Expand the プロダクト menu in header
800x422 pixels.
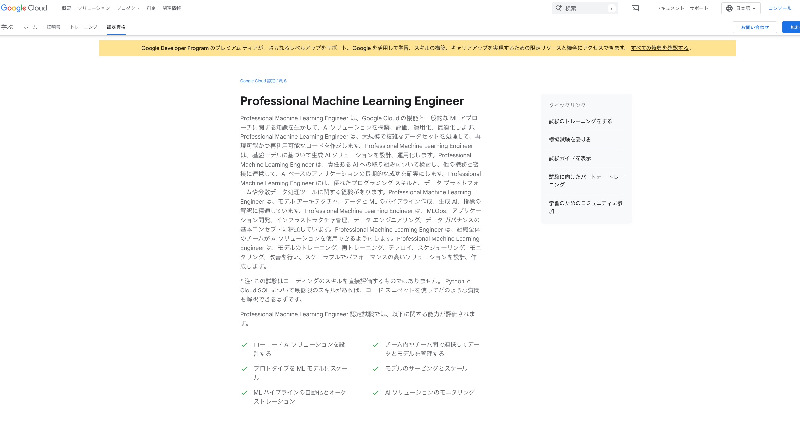[127, 8]
